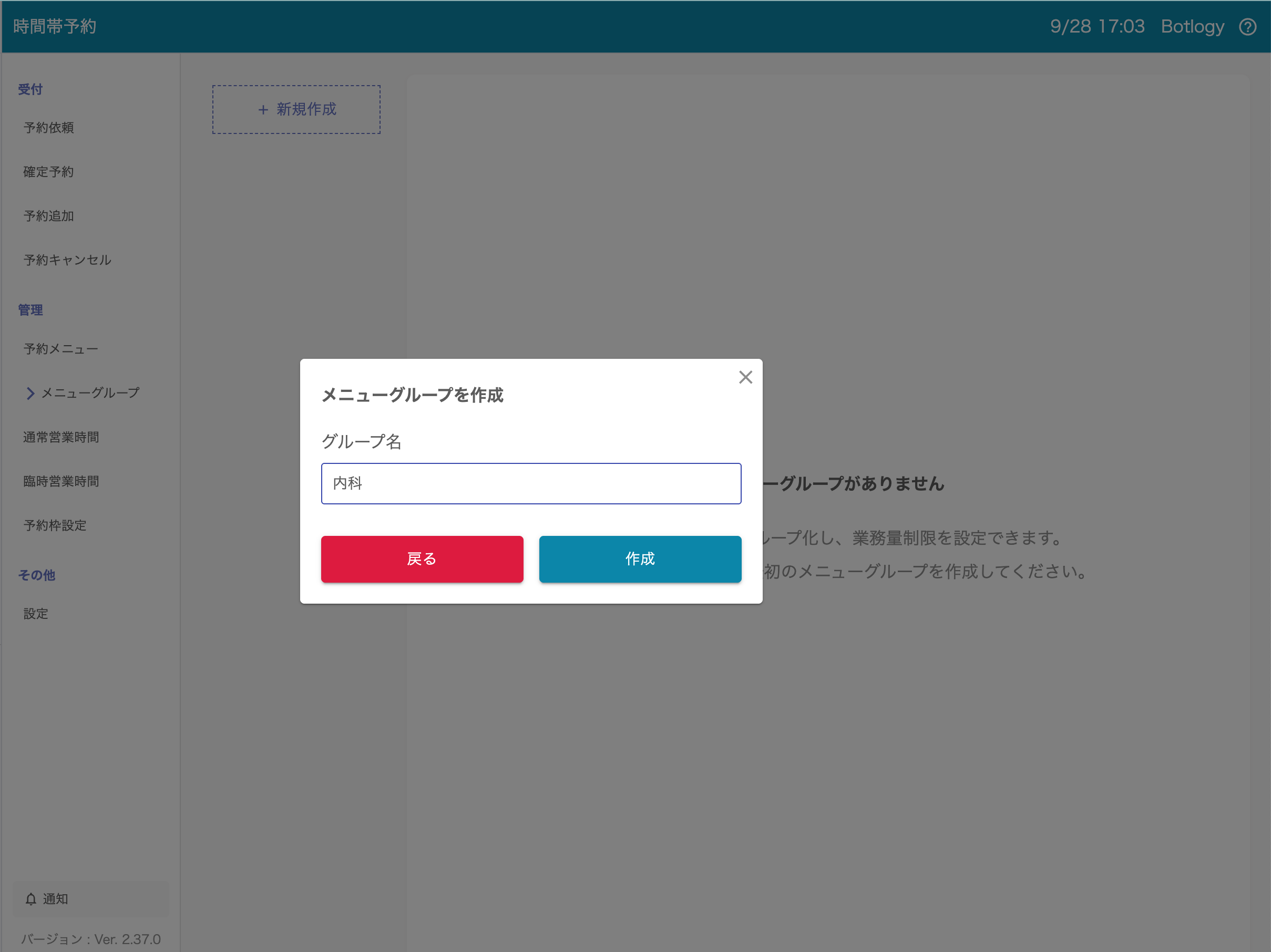
Task: Close the menu group creation dialog
Action: tap(745, 377)
